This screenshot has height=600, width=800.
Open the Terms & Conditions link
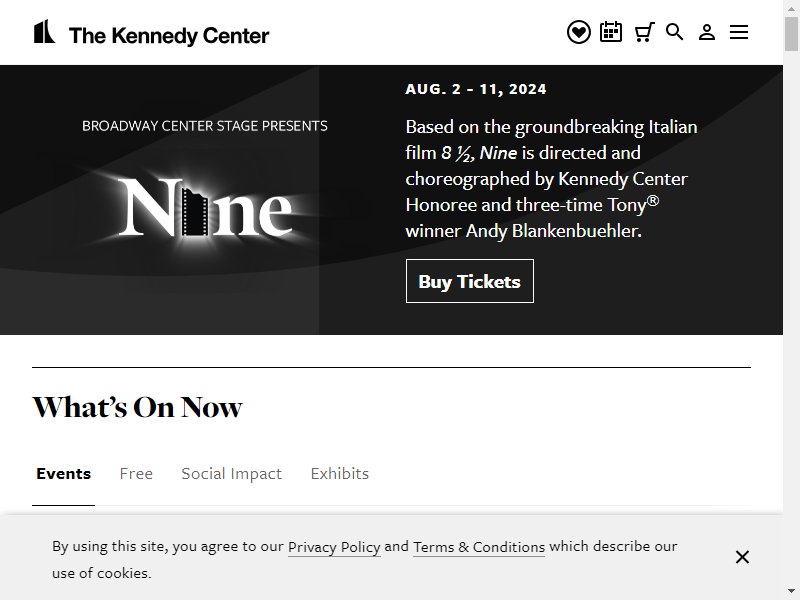click(x=479, y=547)
